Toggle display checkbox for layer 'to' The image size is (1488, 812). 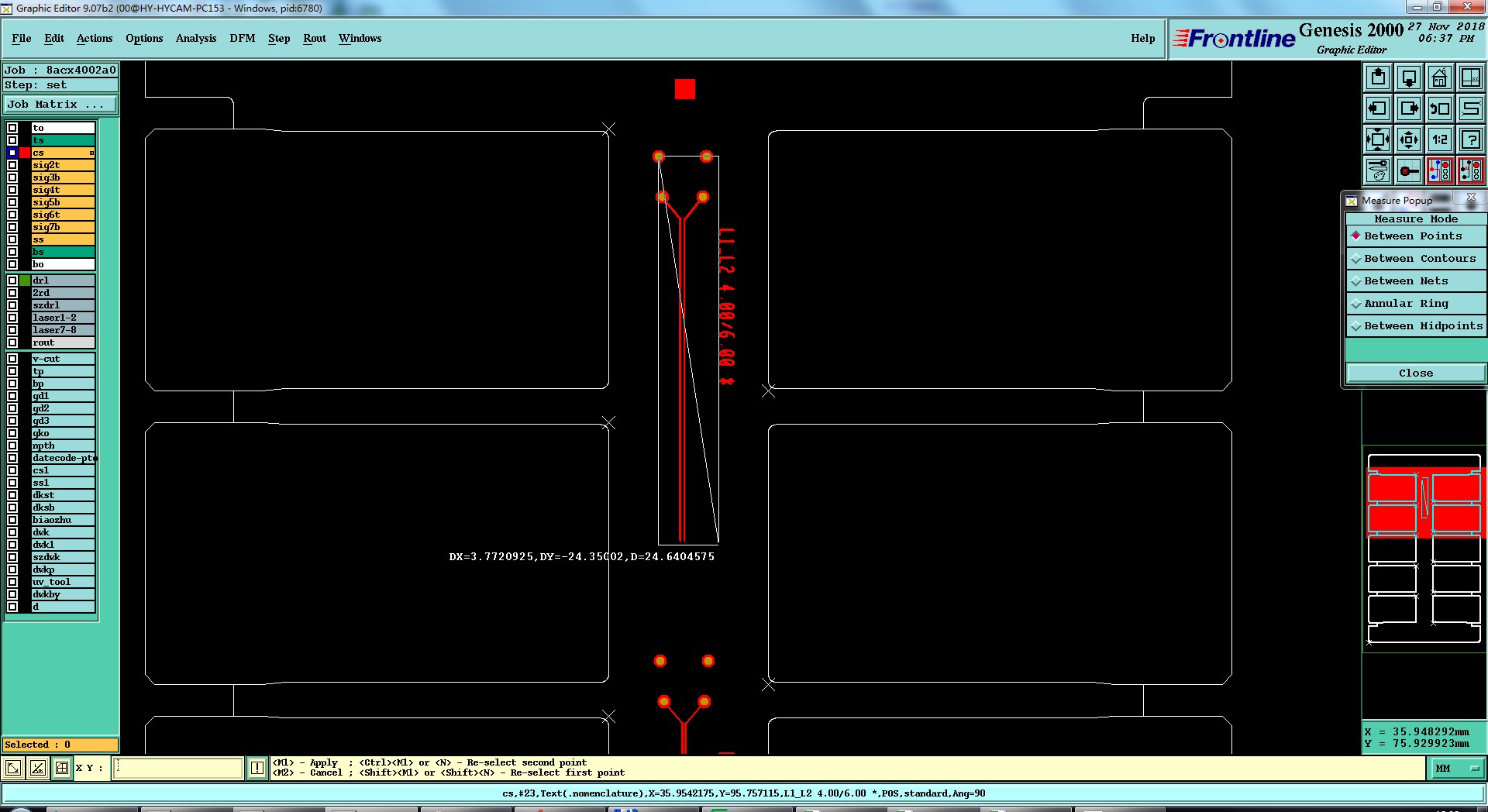pos(12,128)
